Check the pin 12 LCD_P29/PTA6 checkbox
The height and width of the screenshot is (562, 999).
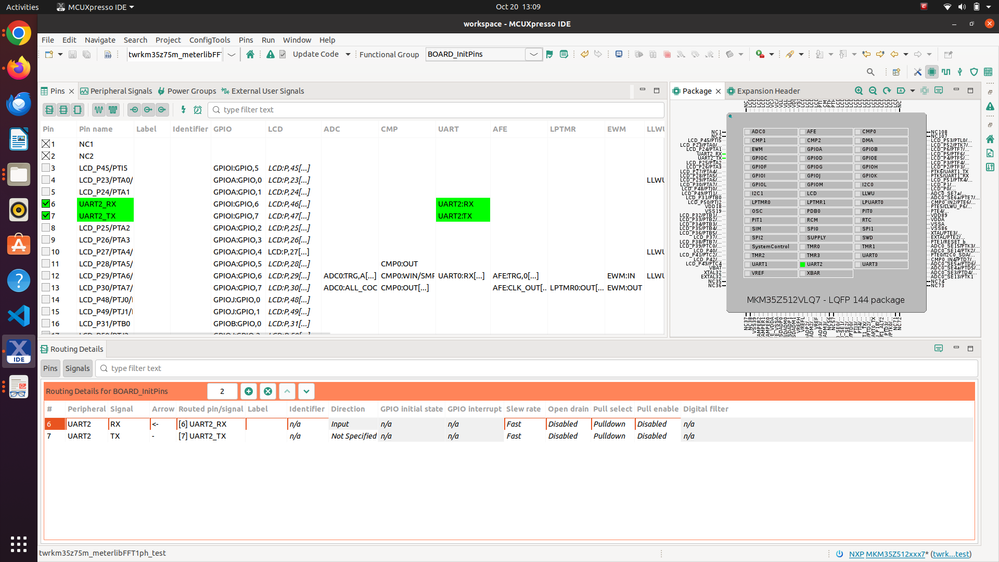(46, 276)
